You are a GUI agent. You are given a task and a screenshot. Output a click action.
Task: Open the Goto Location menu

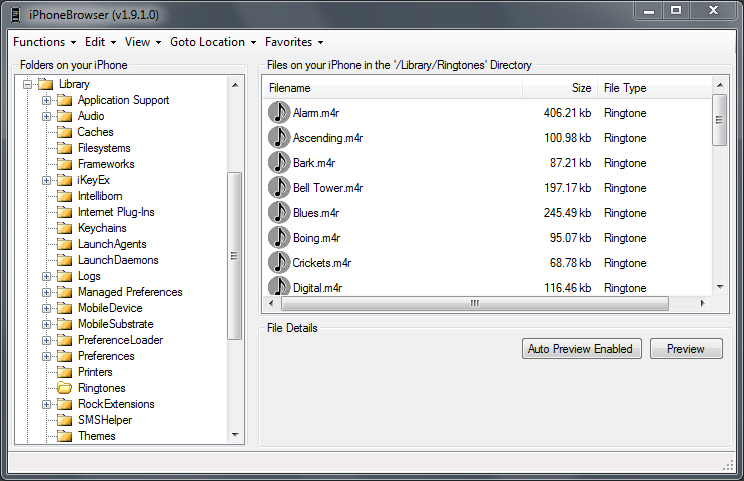[213, 42]
